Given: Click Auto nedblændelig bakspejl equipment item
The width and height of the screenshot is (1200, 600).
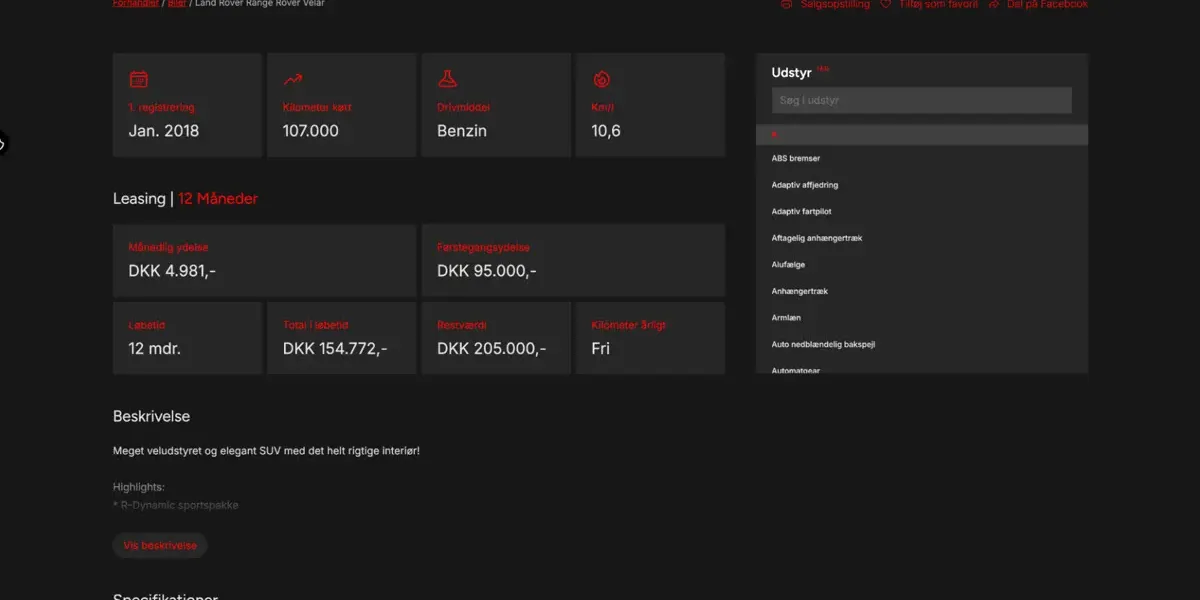Looking at the screenshot, I should coord(823,344).
